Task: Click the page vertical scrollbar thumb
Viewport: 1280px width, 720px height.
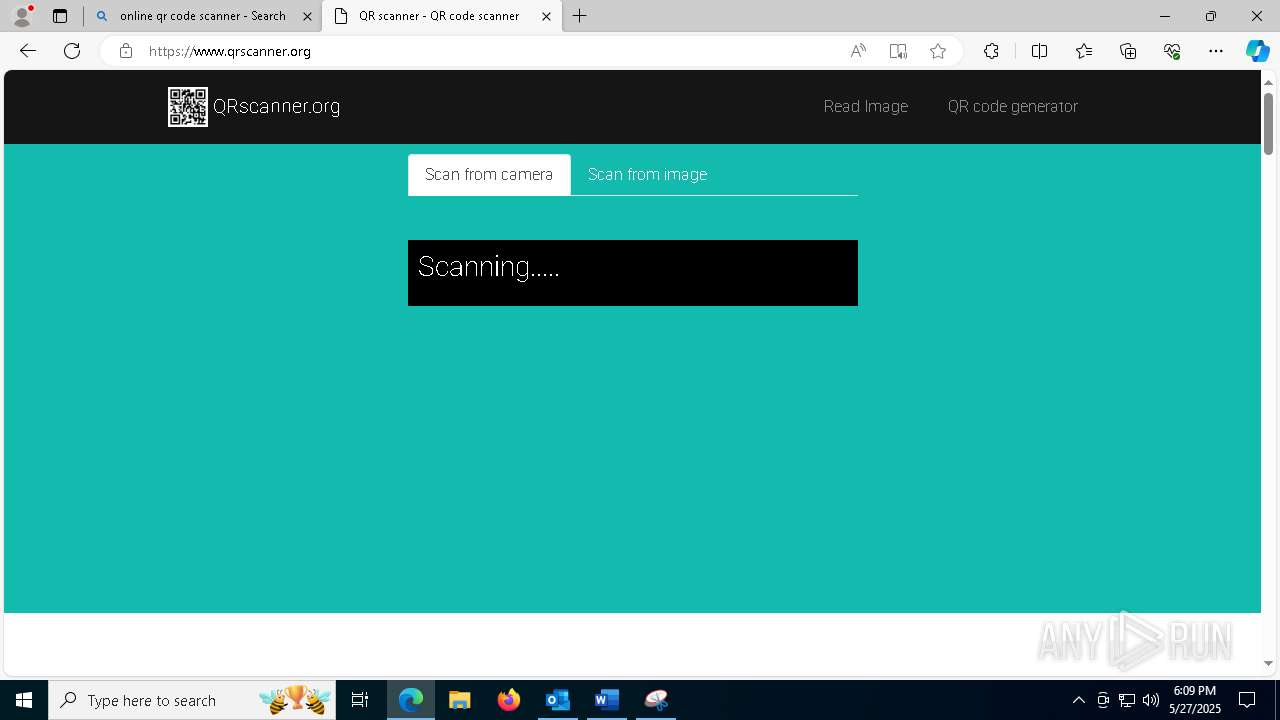Action: pyautogui.click(x=1268, y=123)
